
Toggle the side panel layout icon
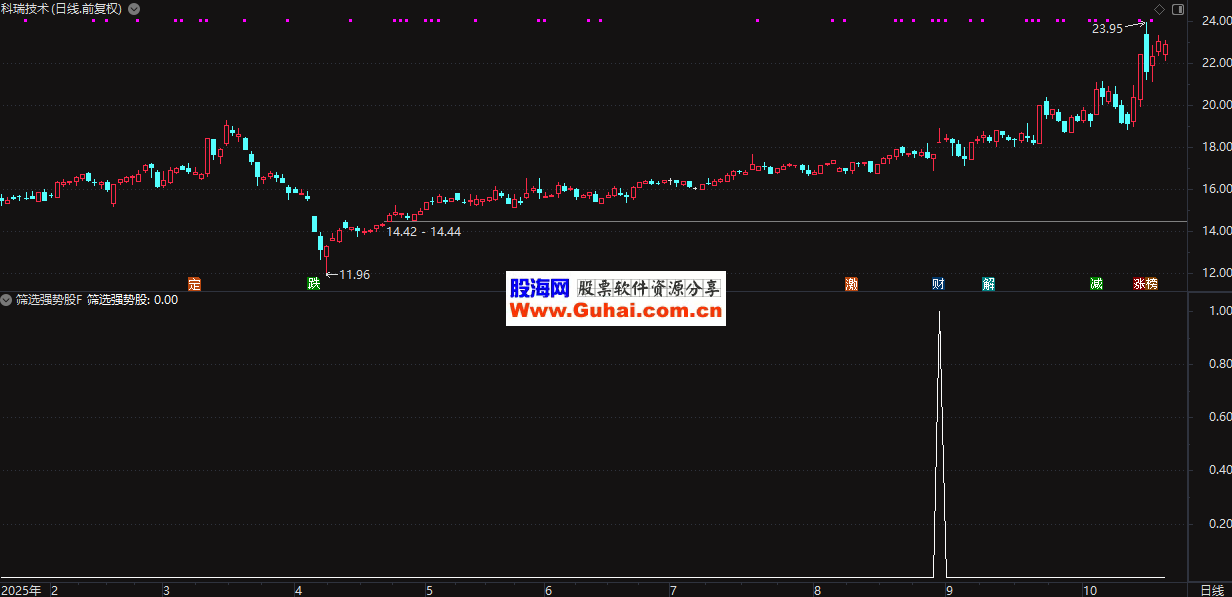(x=1177, y=9)
